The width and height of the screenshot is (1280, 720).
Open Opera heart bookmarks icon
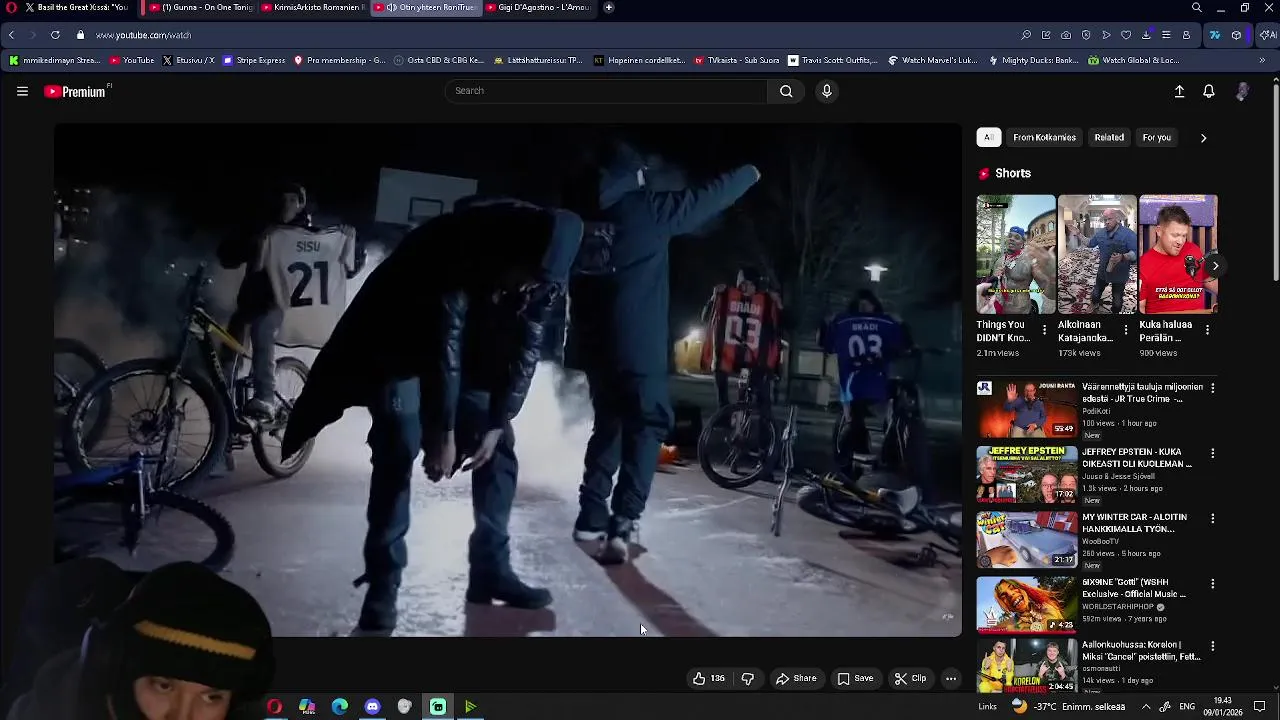[1126, 35]
